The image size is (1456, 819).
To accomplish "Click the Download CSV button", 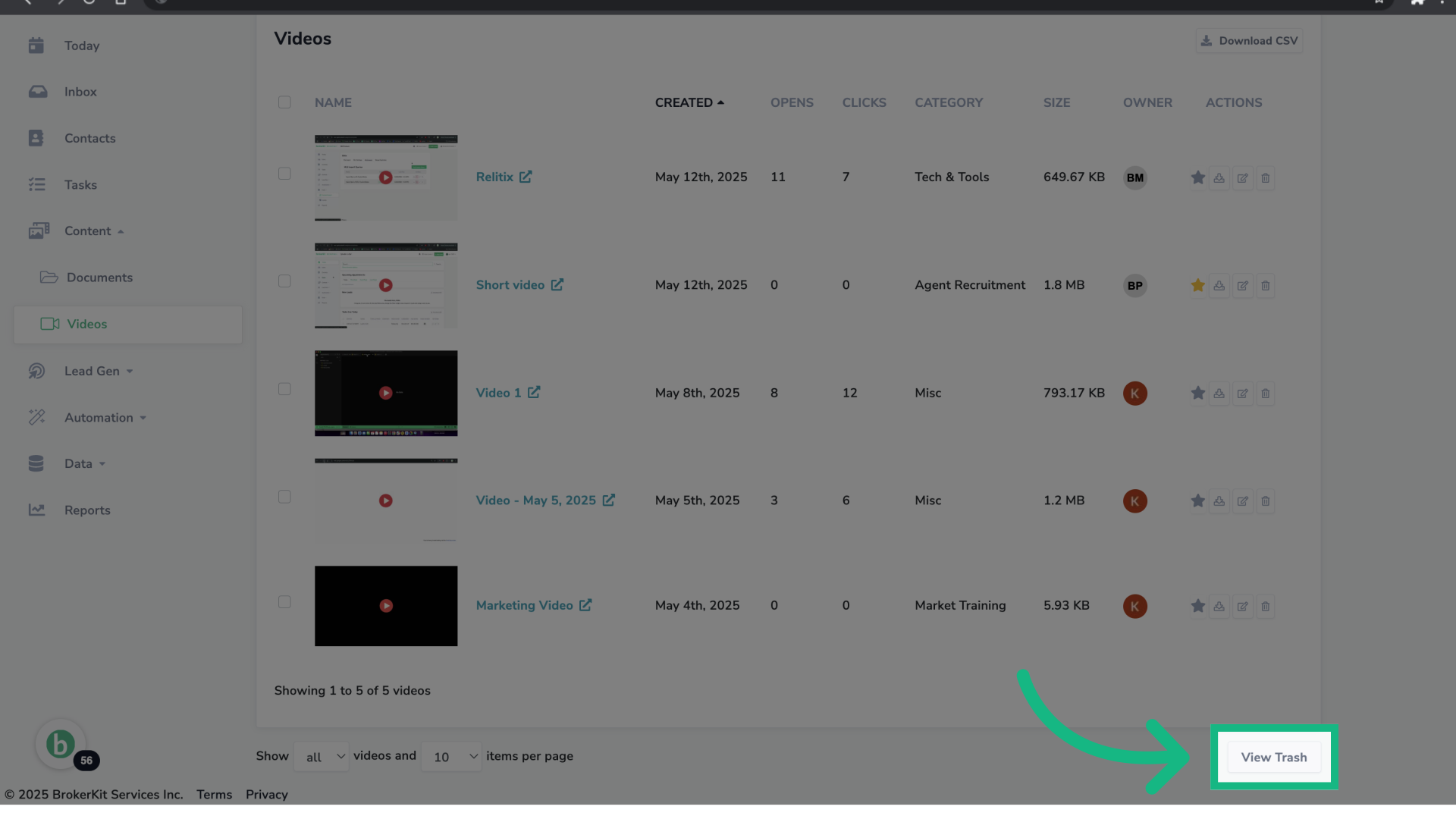I will [1249, 41].
